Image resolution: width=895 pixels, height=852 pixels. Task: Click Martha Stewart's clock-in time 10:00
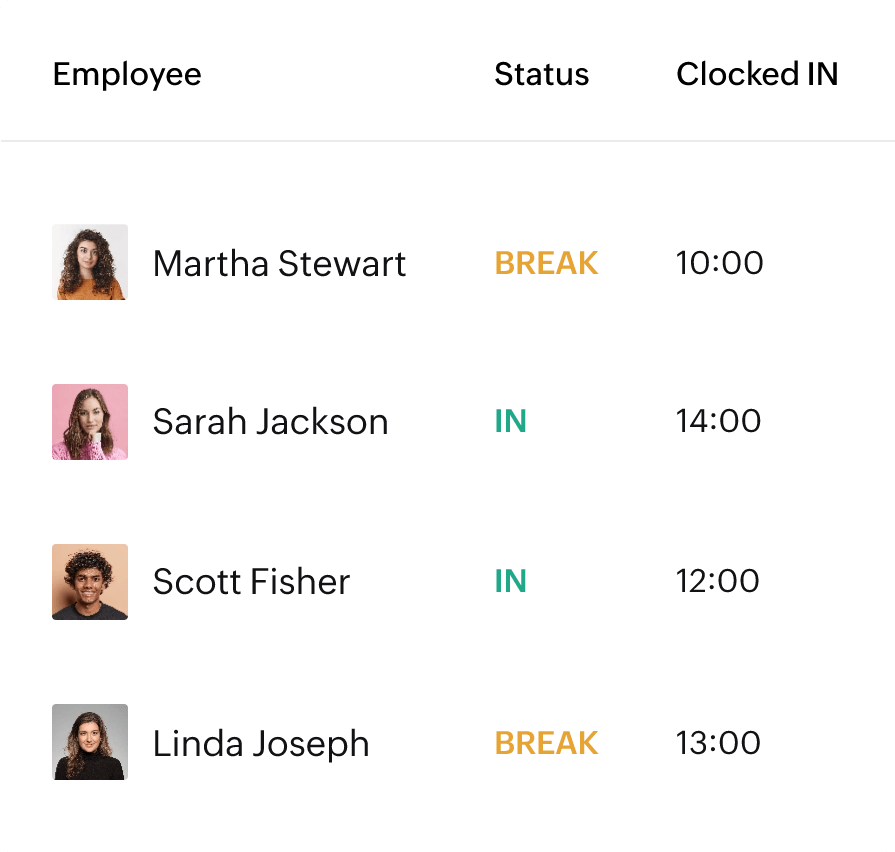click(722, 263)
